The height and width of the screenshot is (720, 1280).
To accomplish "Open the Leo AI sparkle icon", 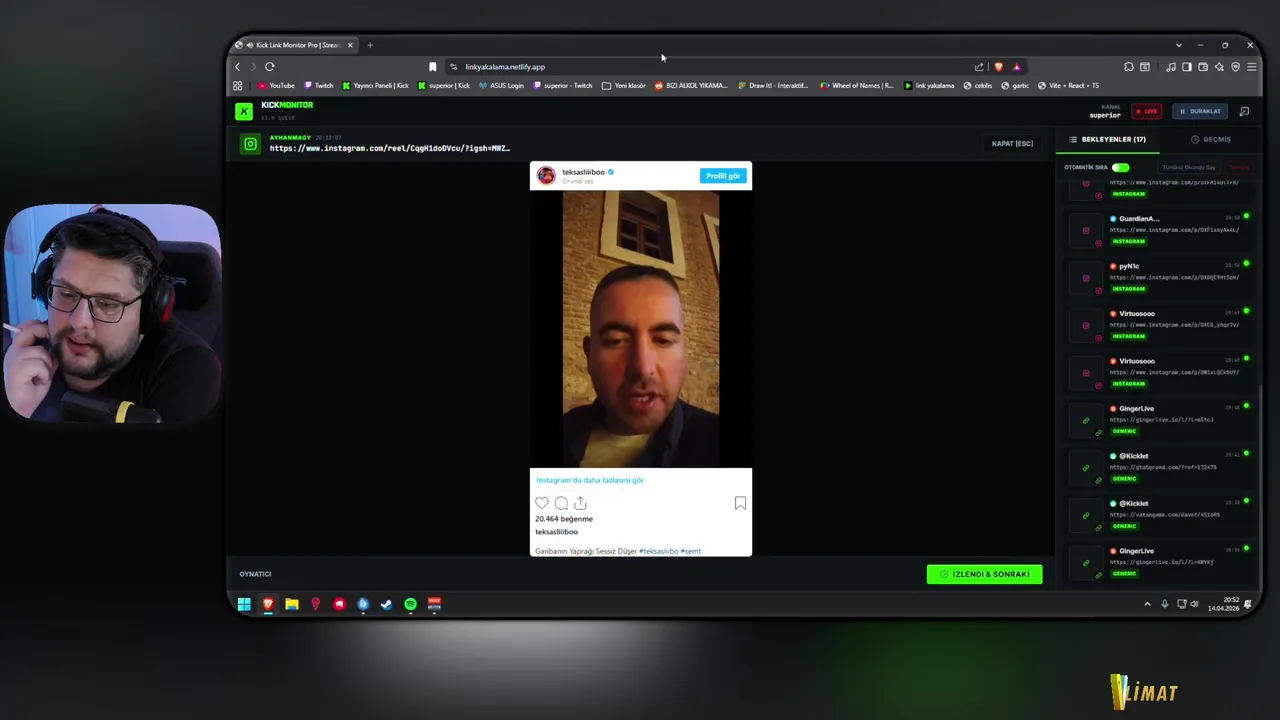I will tap(1219, 67).
